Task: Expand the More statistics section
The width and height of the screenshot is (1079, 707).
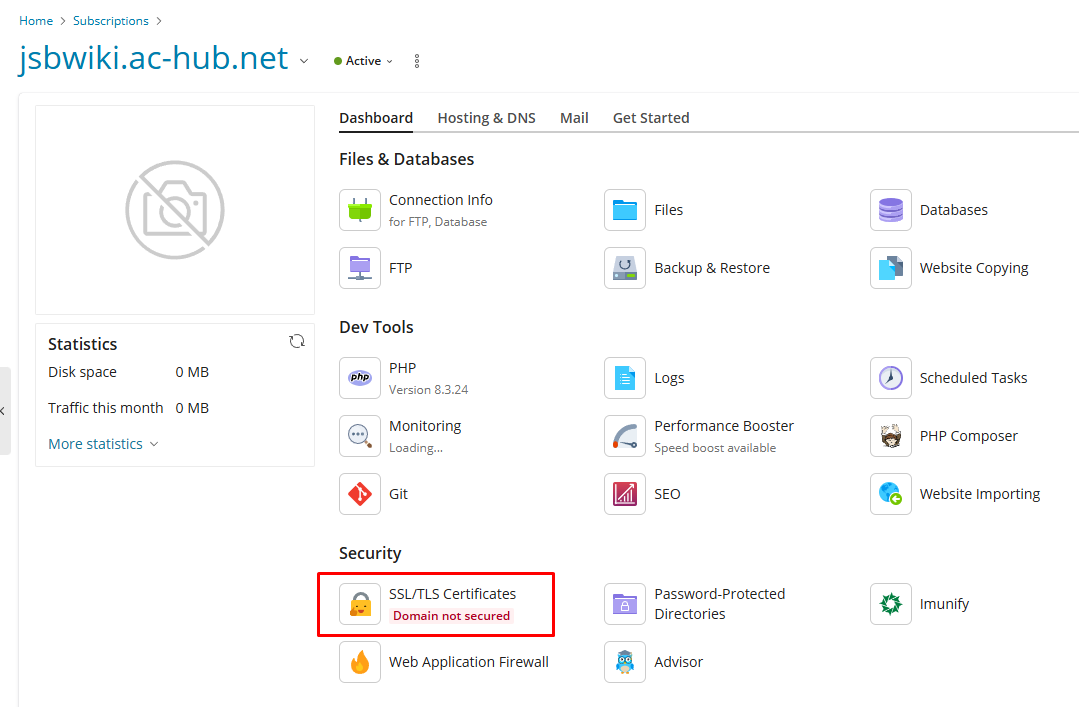Action: [103, 444]
